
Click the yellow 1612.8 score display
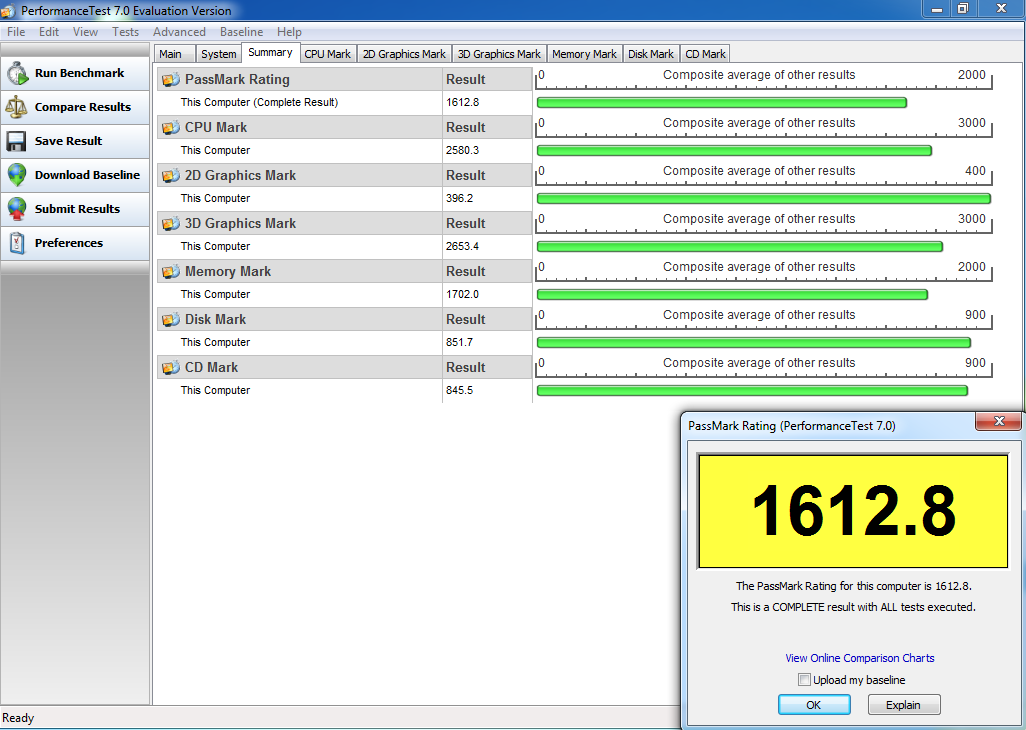(853, 511)
